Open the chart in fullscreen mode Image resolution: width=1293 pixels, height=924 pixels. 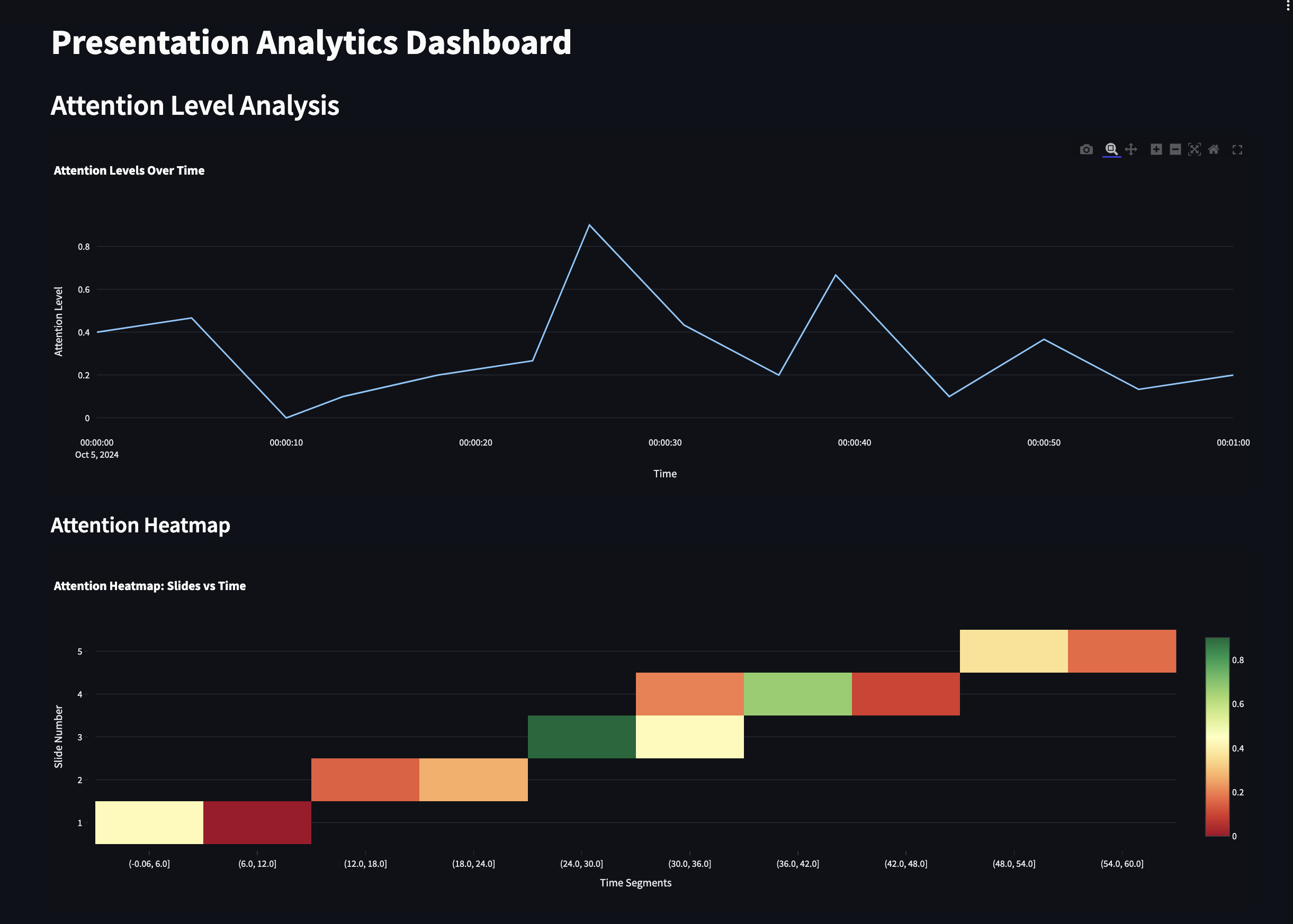coord(1237,150)
